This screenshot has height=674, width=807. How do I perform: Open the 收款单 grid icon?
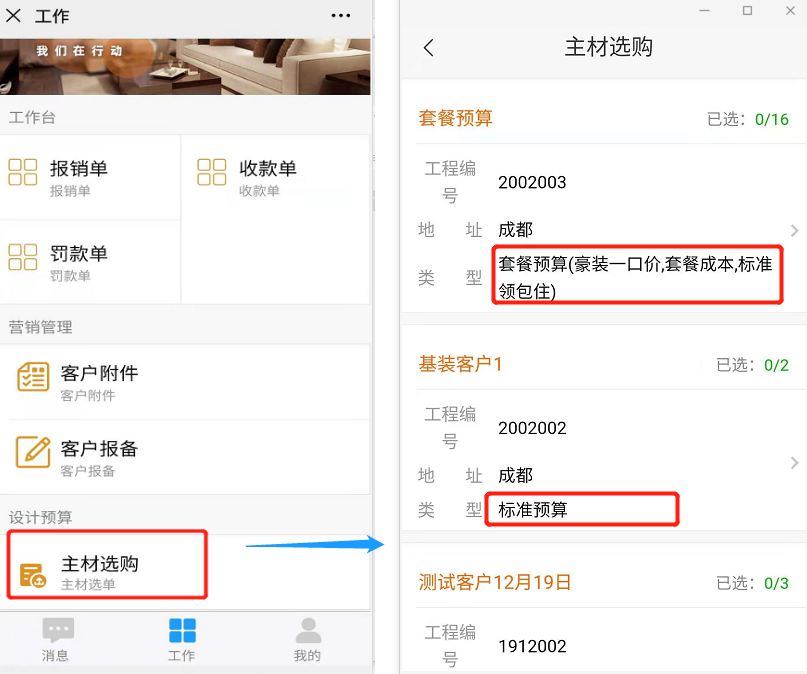(x=211, y=172)
